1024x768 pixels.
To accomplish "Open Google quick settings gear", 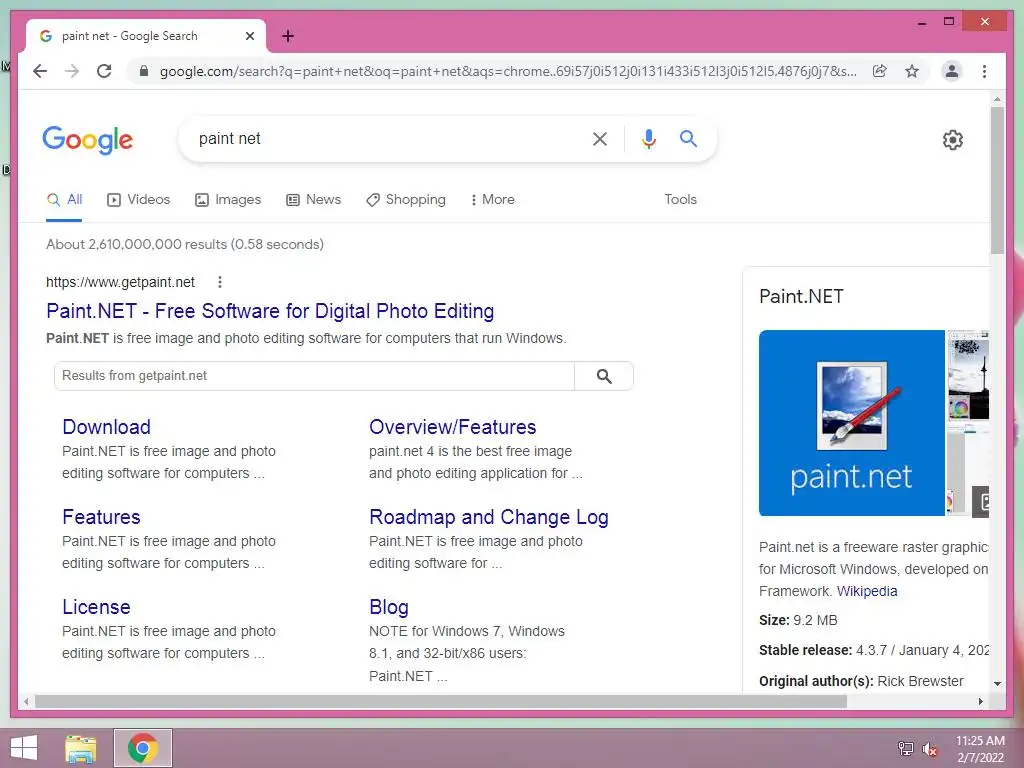I will pos(953,140).
